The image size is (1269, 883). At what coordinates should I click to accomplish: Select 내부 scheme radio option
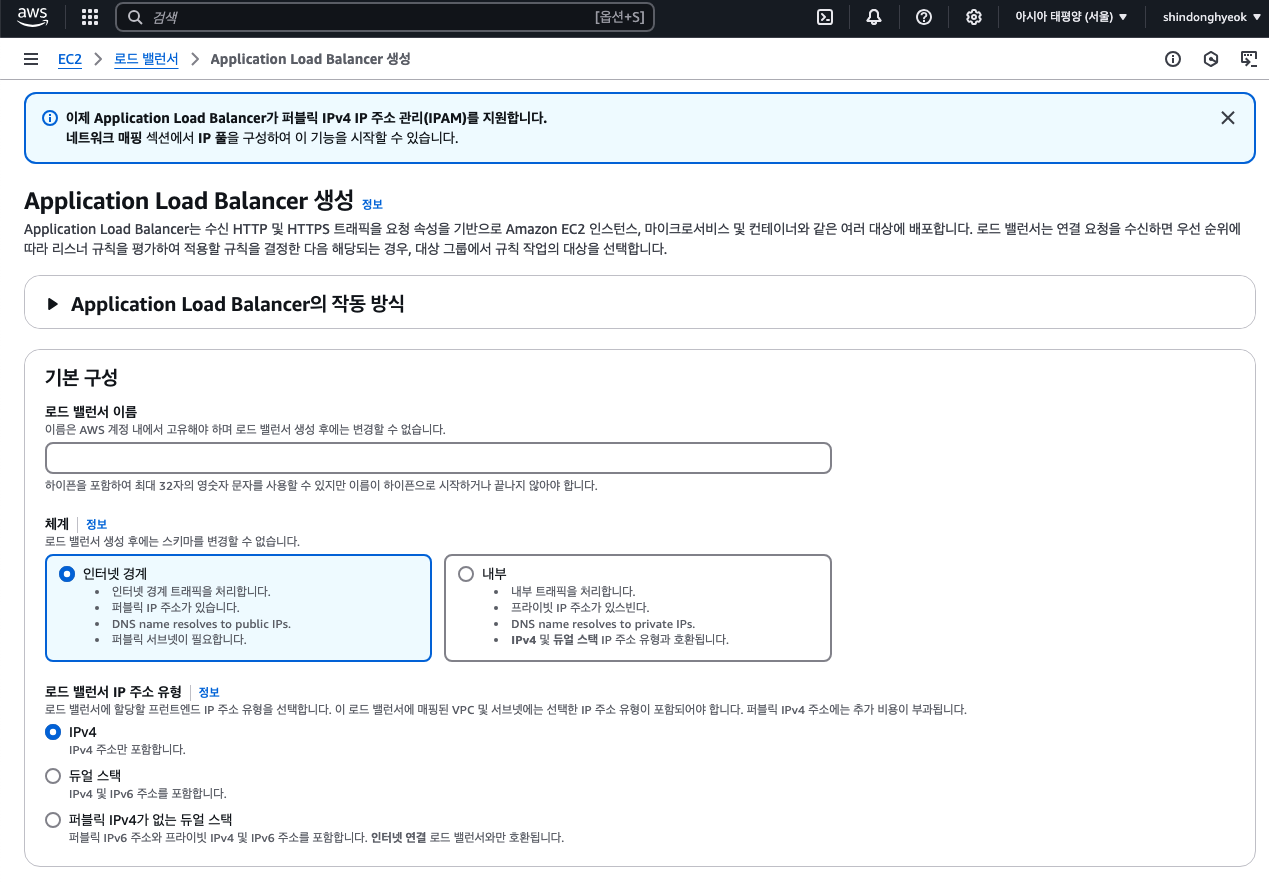point(466,574)
